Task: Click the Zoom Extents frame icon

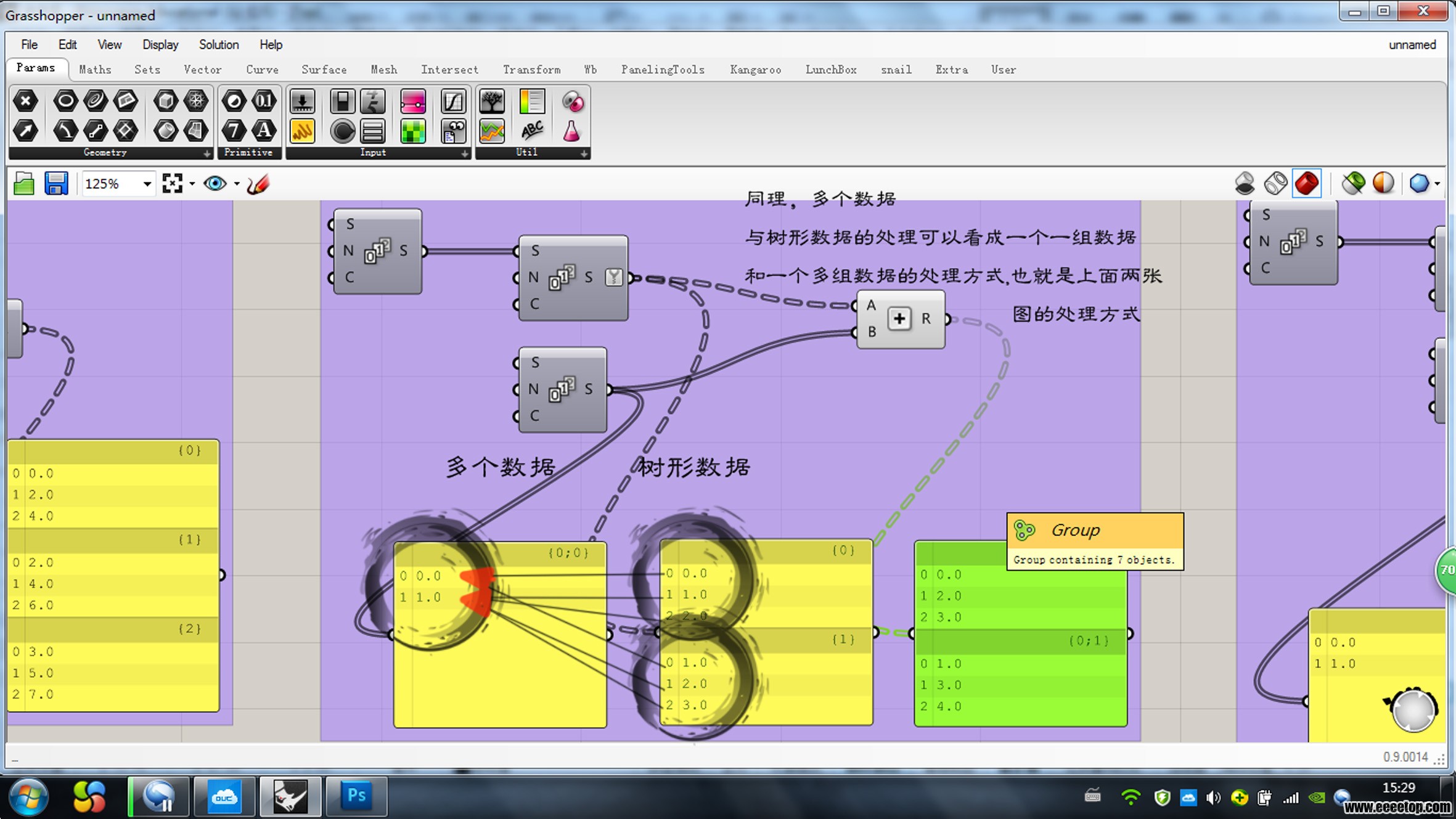Action: [x=172, y=184]
